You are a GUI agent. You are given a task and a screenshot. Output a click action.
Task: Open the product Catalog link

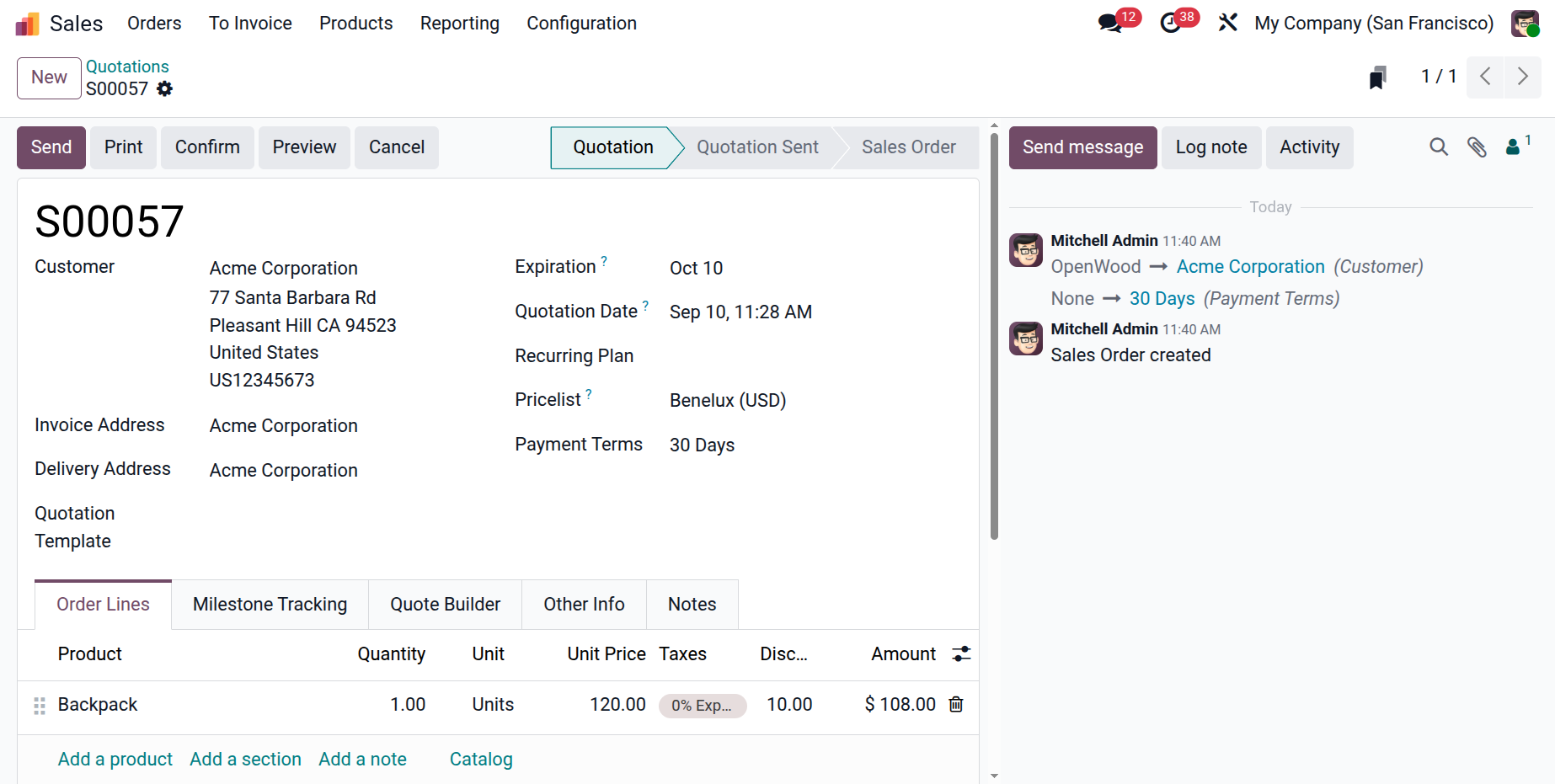pos(481,760)
